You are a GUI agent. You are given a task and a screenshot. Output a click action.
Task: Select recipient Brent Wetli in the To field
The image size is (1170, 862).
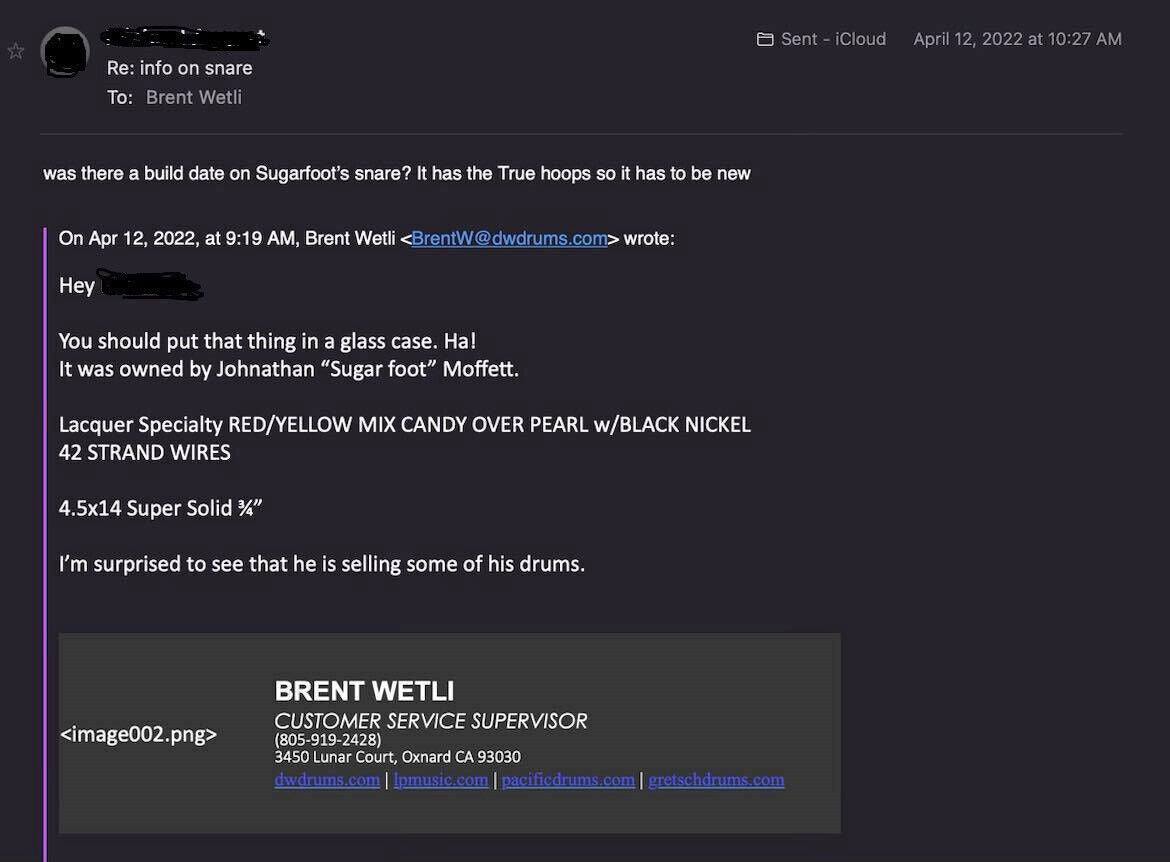coord(194,97)
